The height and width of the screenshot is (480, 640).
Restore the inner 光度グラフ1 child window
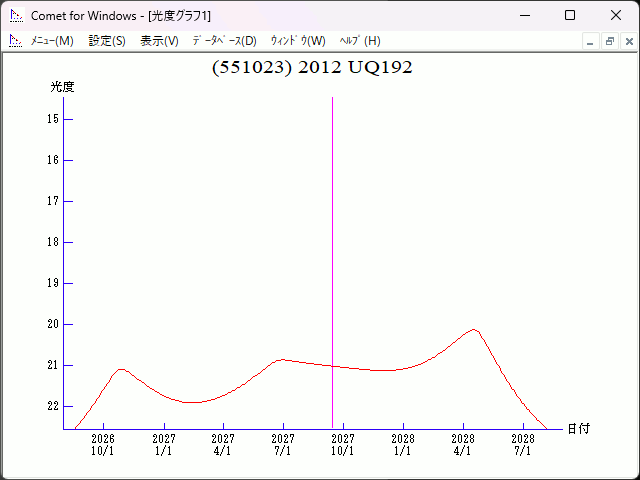(610, 42)
